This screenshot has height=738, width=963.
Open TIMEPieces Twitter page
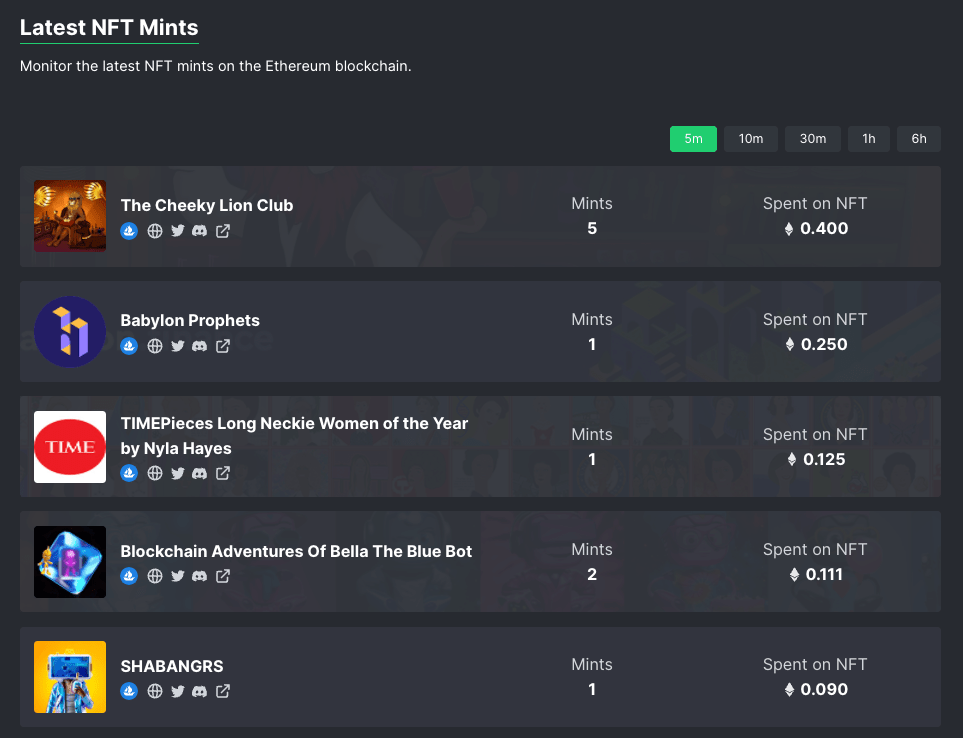[177, 473]
